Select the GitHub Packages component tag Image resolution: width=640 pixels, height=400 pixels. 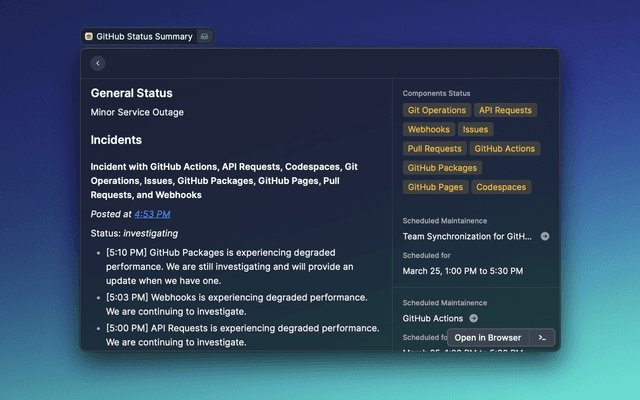point(442,168)
